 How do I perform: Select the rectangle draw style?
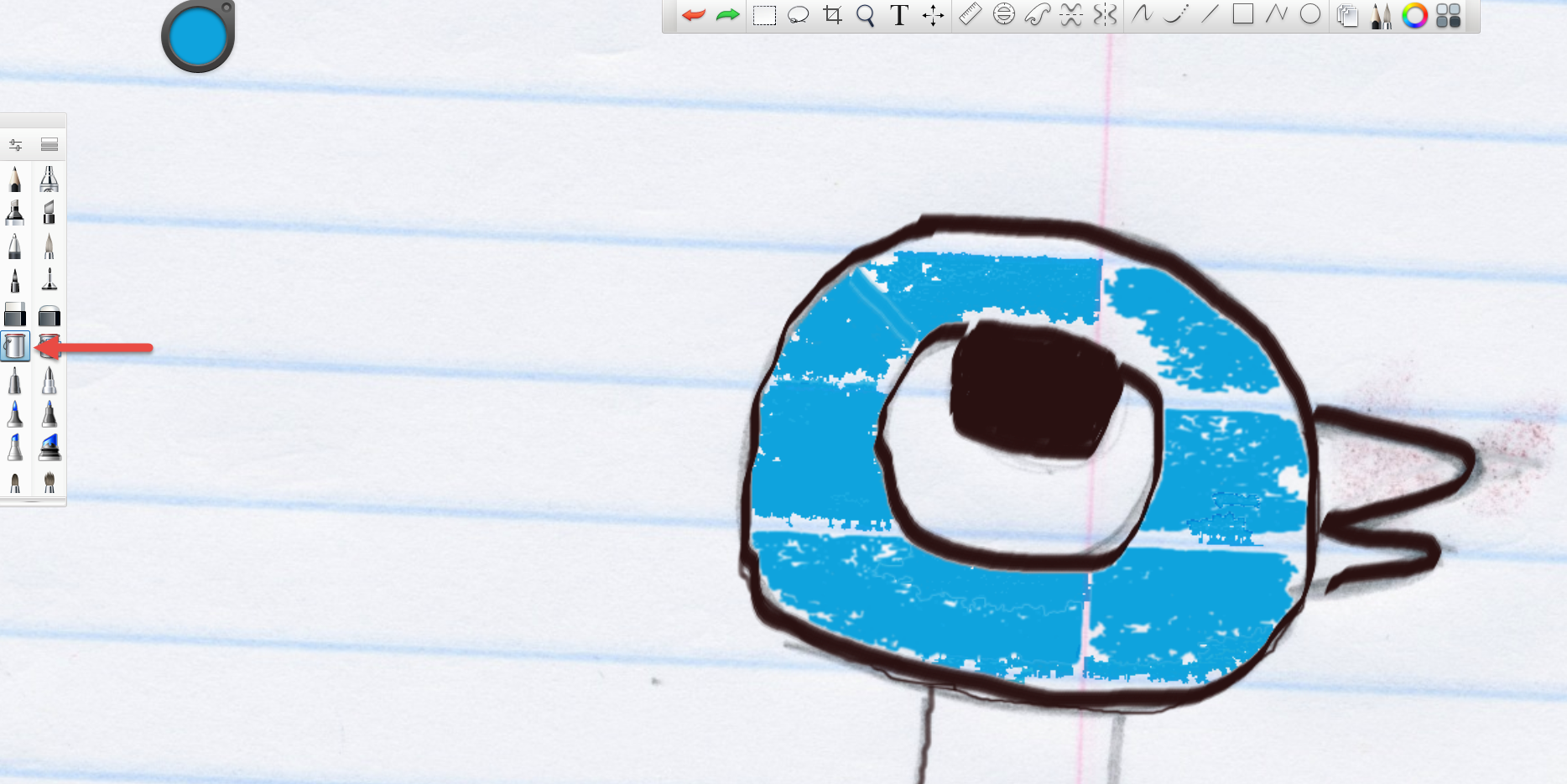click(1242, 15)
